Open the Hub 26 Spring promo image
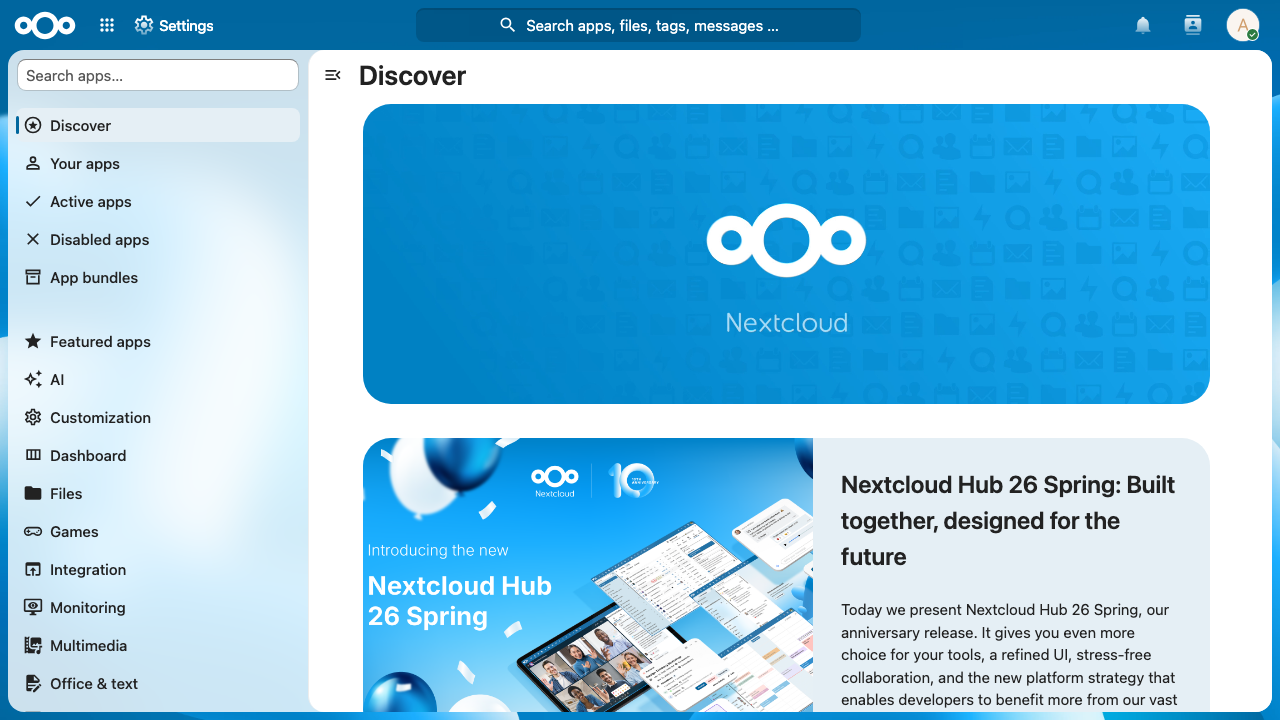The height and width of the screenshot is (720, 1280). pyautogui.click(x=588, y=575)
